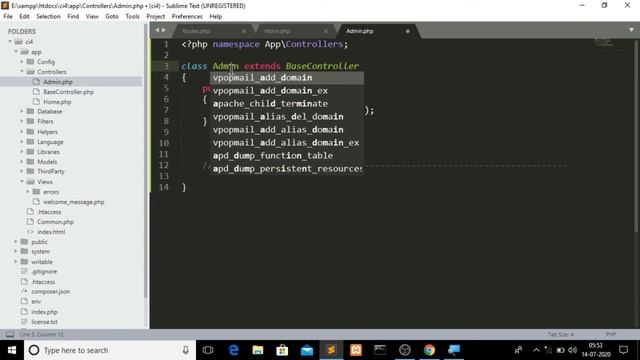Select vpopmail_add_alias_domain suggestion
640x360 pixels.
[x=287, y=130]
